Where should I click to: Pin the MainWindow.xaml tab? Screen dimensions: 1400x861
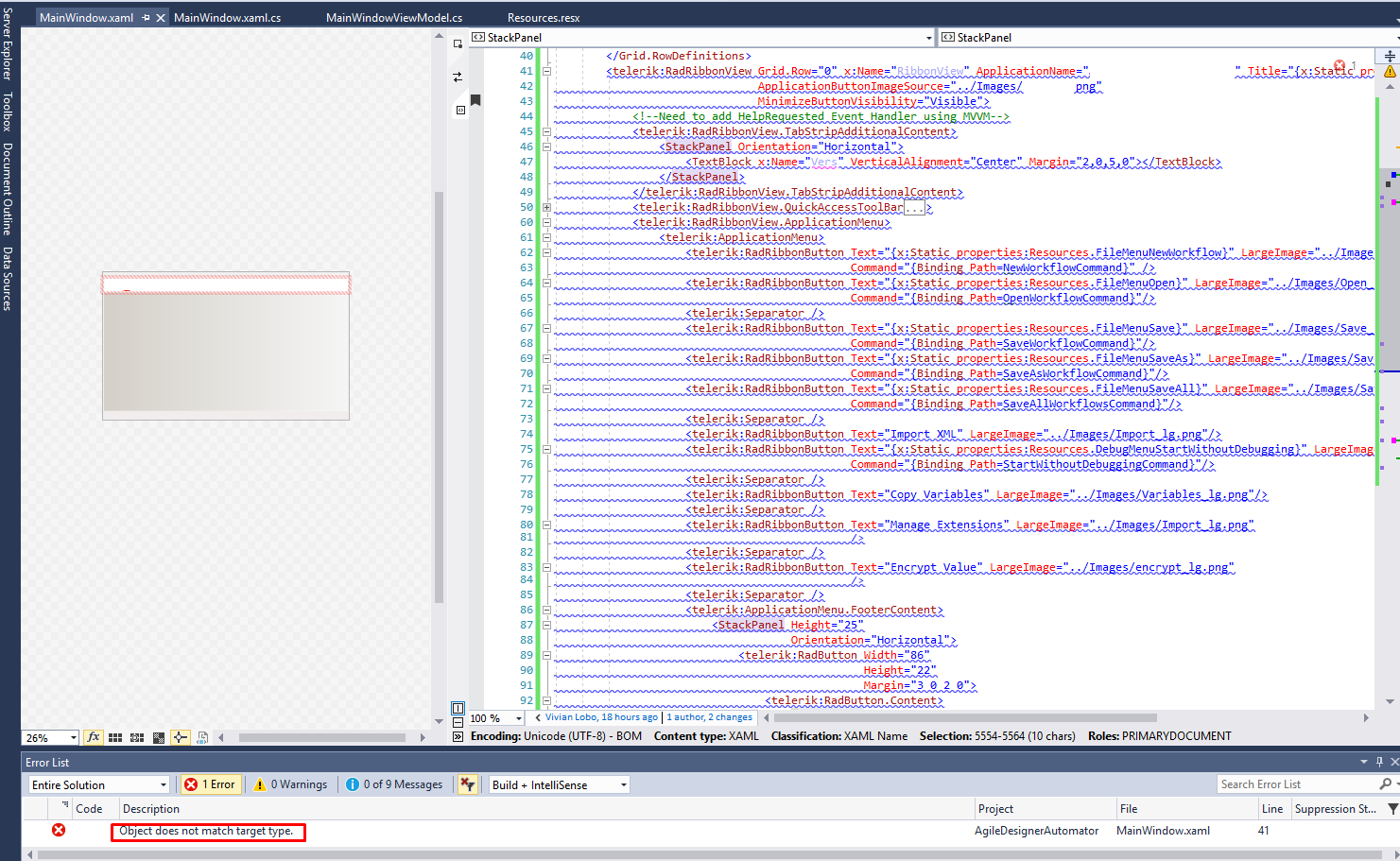click(x=146, y=18)
